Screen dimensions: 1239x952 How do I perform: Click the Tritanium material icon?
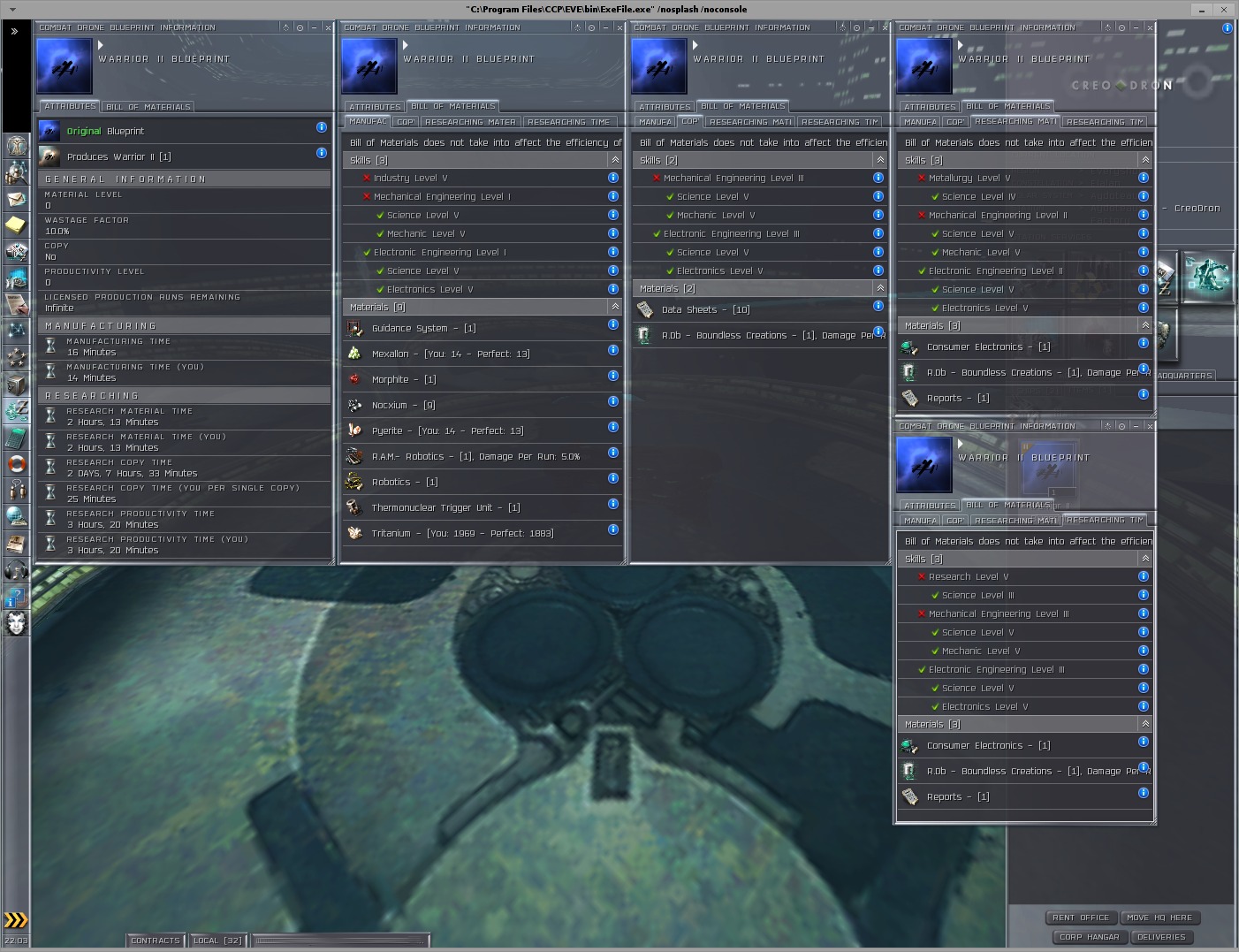pos(354,533)
